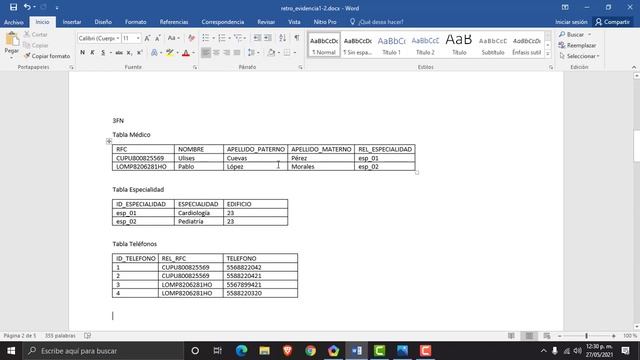Click Copiar formato

coord(47,56)
